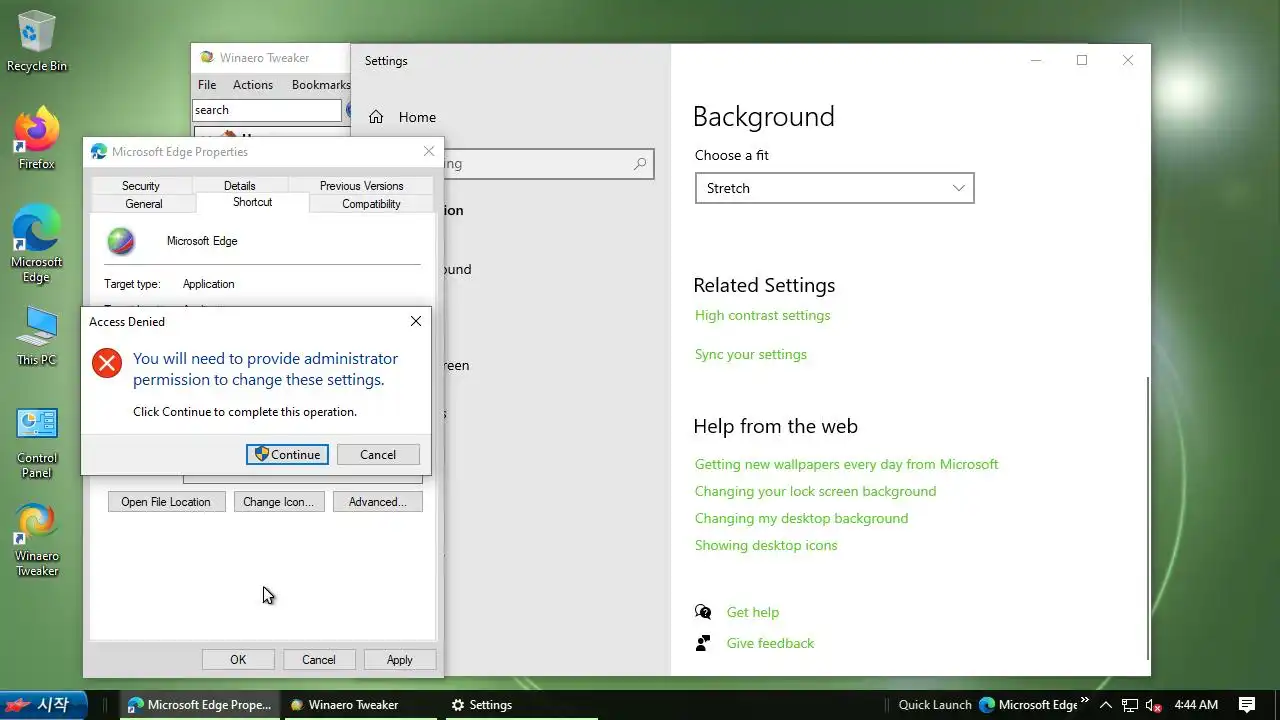Image resolution: width=1280 pixels, height=720 pixels.
Task: Click the Advanced... button
Action: click(x=377, y=502)
